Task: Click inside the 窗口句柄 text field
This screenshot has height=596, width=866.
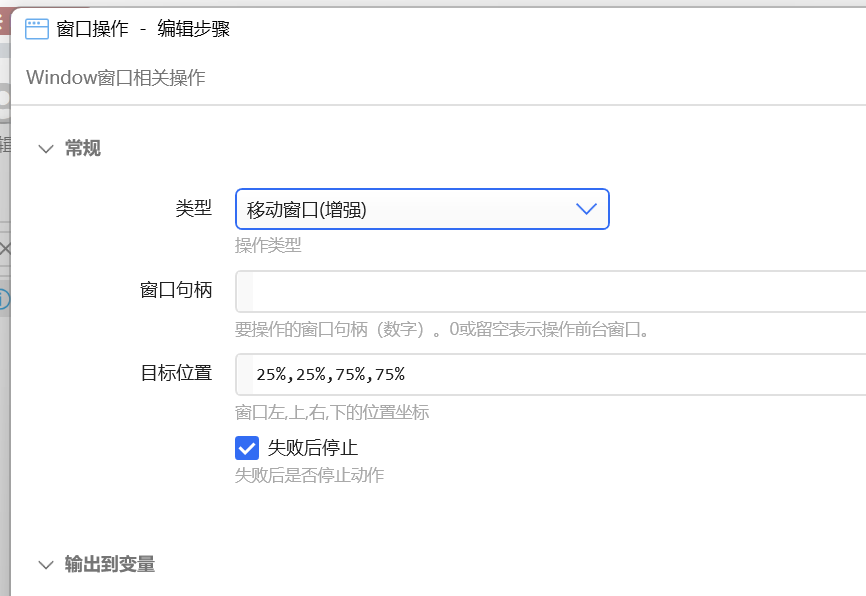Action: (x=551, y=291)
